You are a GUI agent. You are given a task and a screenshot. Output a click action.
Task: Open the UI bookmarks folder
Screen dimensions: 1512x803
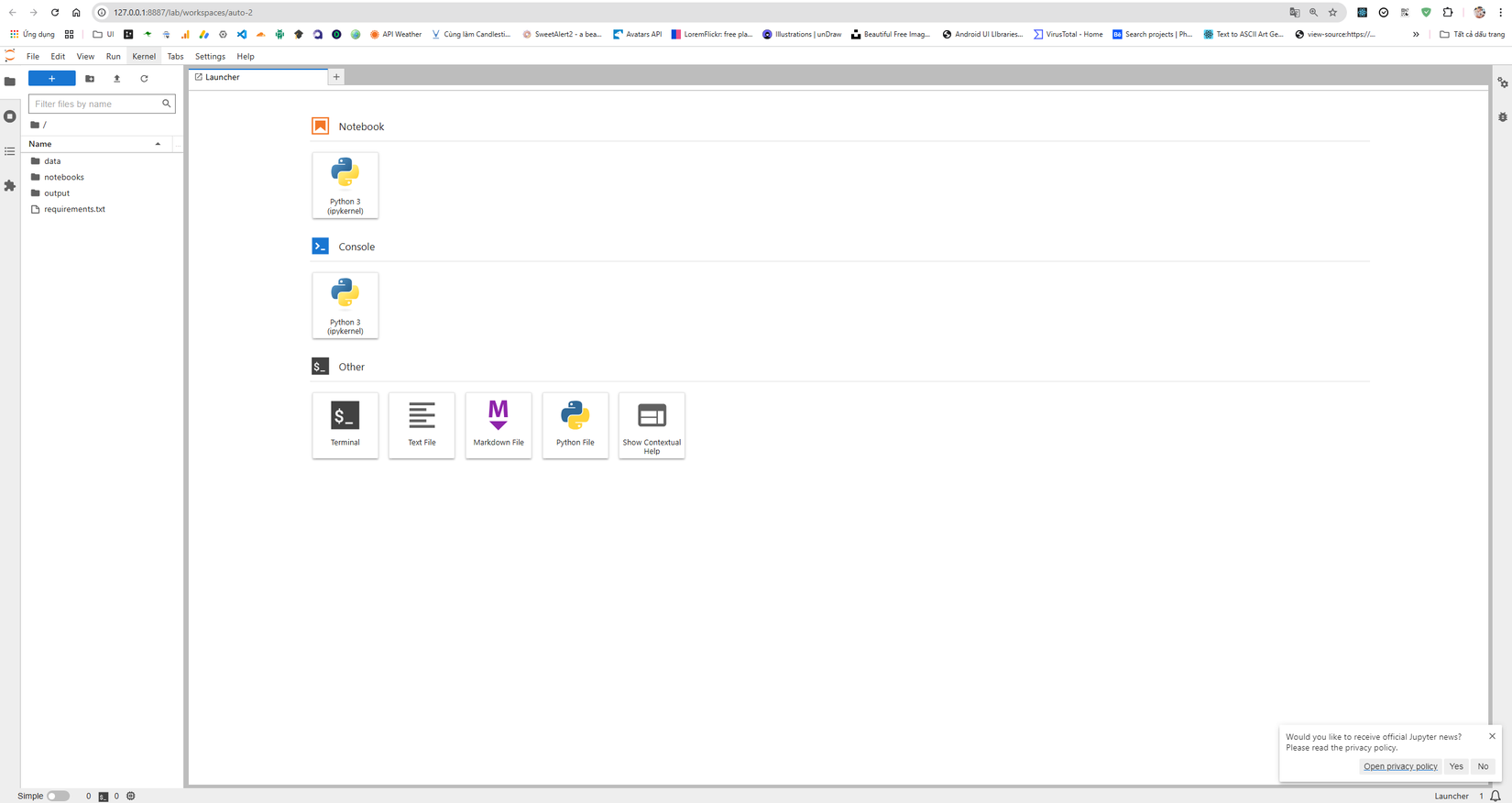pos(104,35)
